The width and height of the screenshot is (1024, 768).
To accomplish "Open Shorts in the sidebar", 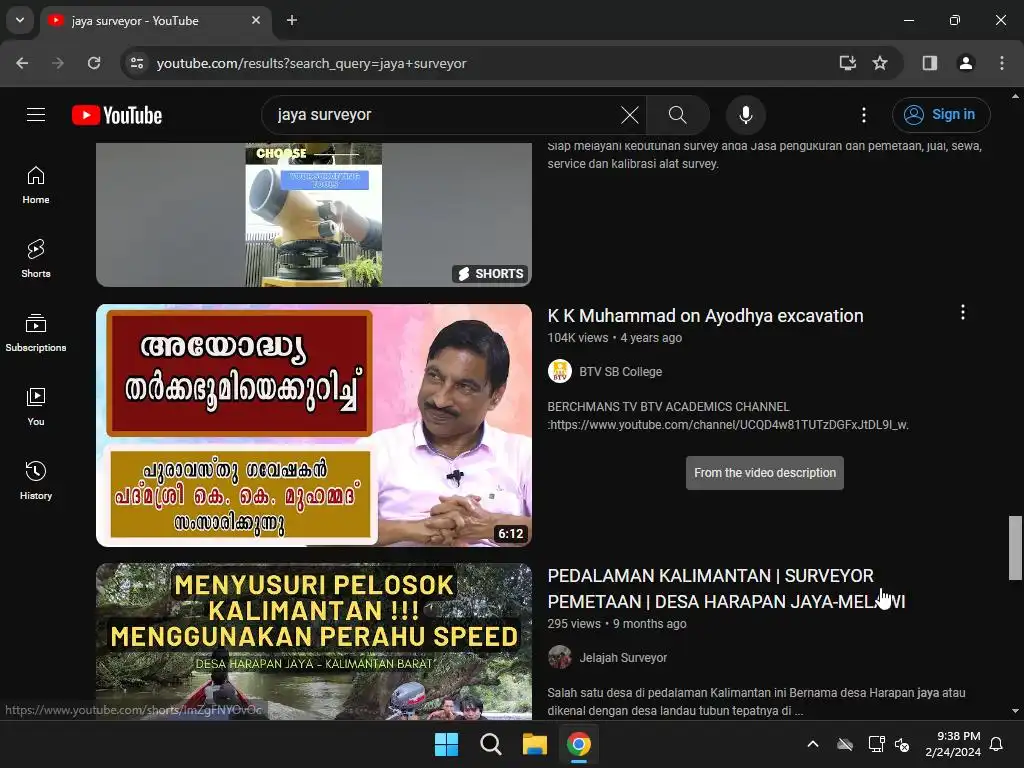I will (36, 259).
